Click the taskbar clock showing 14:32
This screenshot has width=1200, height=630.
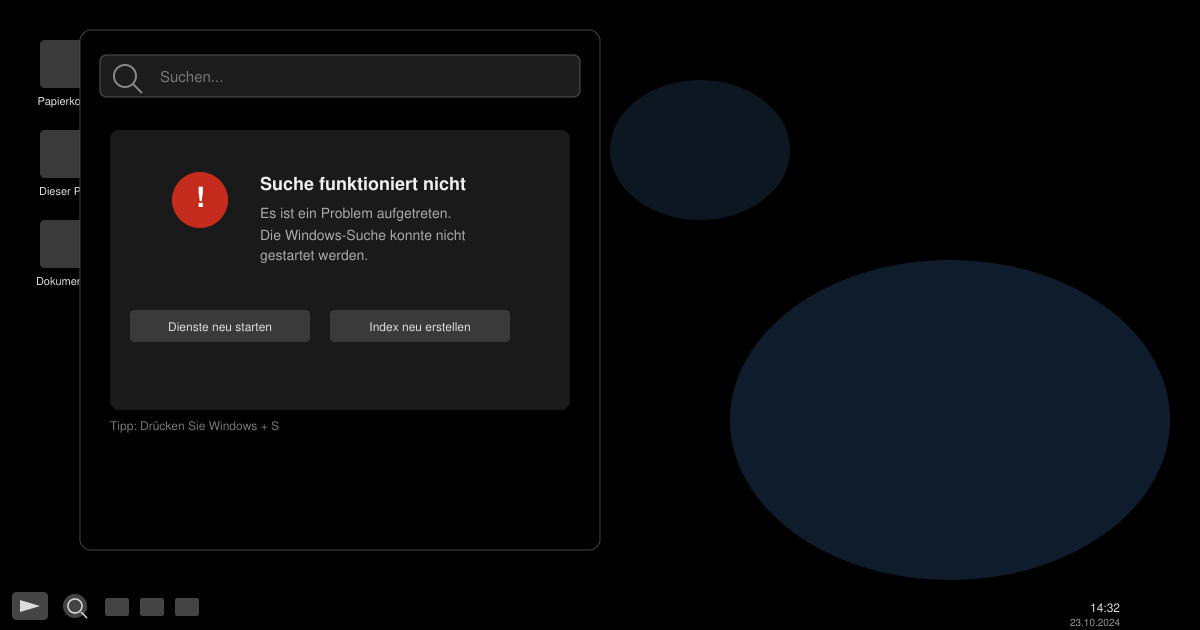pyautogui.click(x=1105, y=608)
